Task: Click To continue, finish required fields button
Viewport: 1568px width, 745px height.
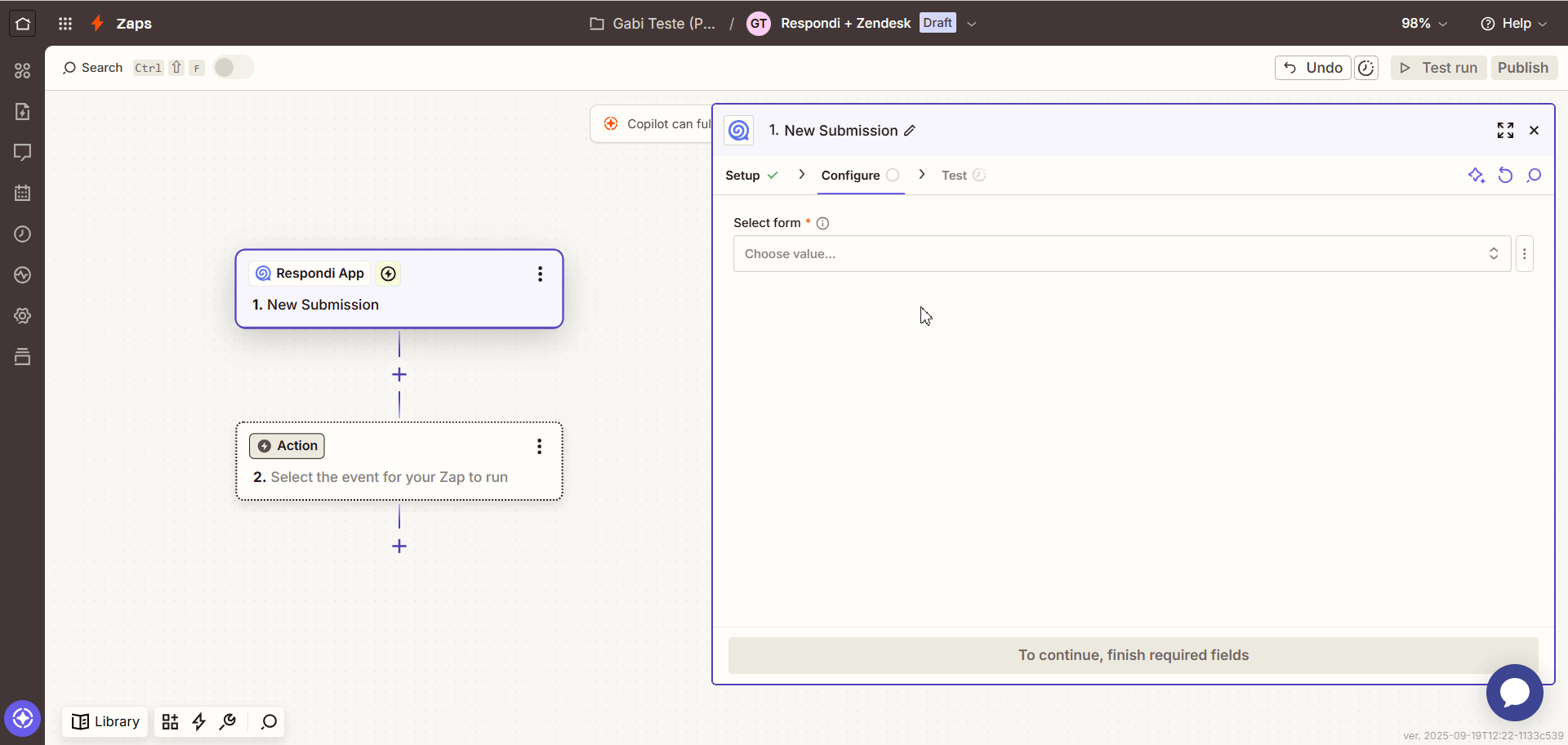Action: [x=1134, y=656]
